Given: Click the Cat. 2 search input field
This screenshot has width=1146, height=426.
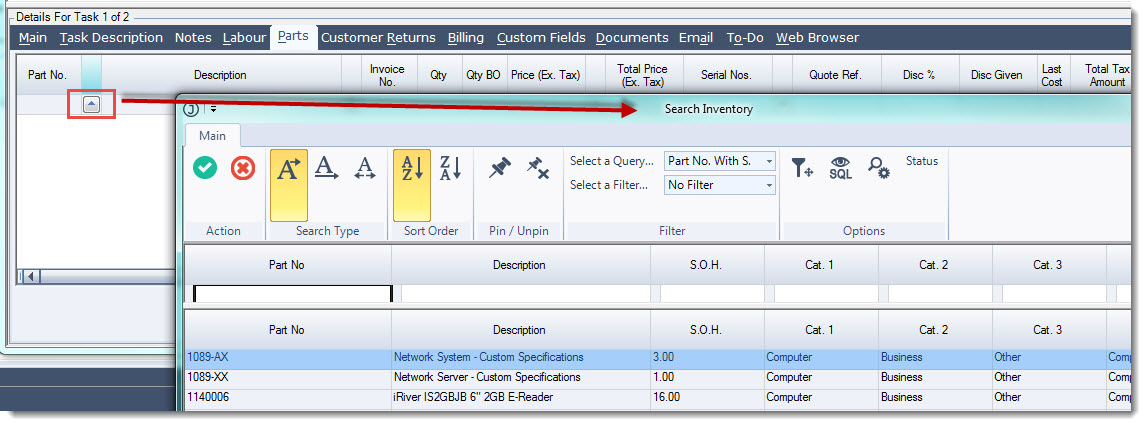Looking at the screenshot, I should tap(940, 294).
